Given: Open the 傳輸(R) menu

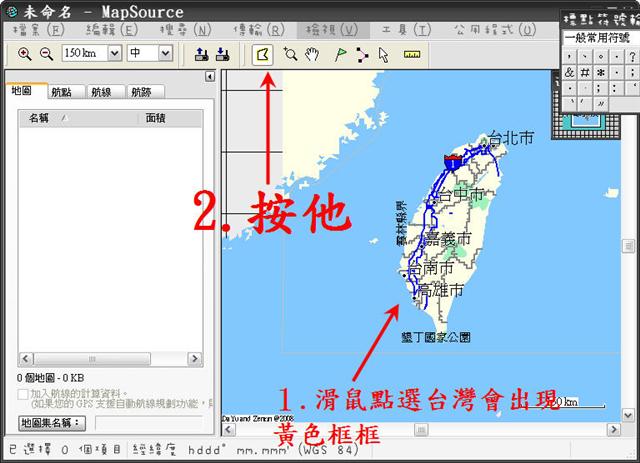Looking at the screenshot, I should coord(259,30).
